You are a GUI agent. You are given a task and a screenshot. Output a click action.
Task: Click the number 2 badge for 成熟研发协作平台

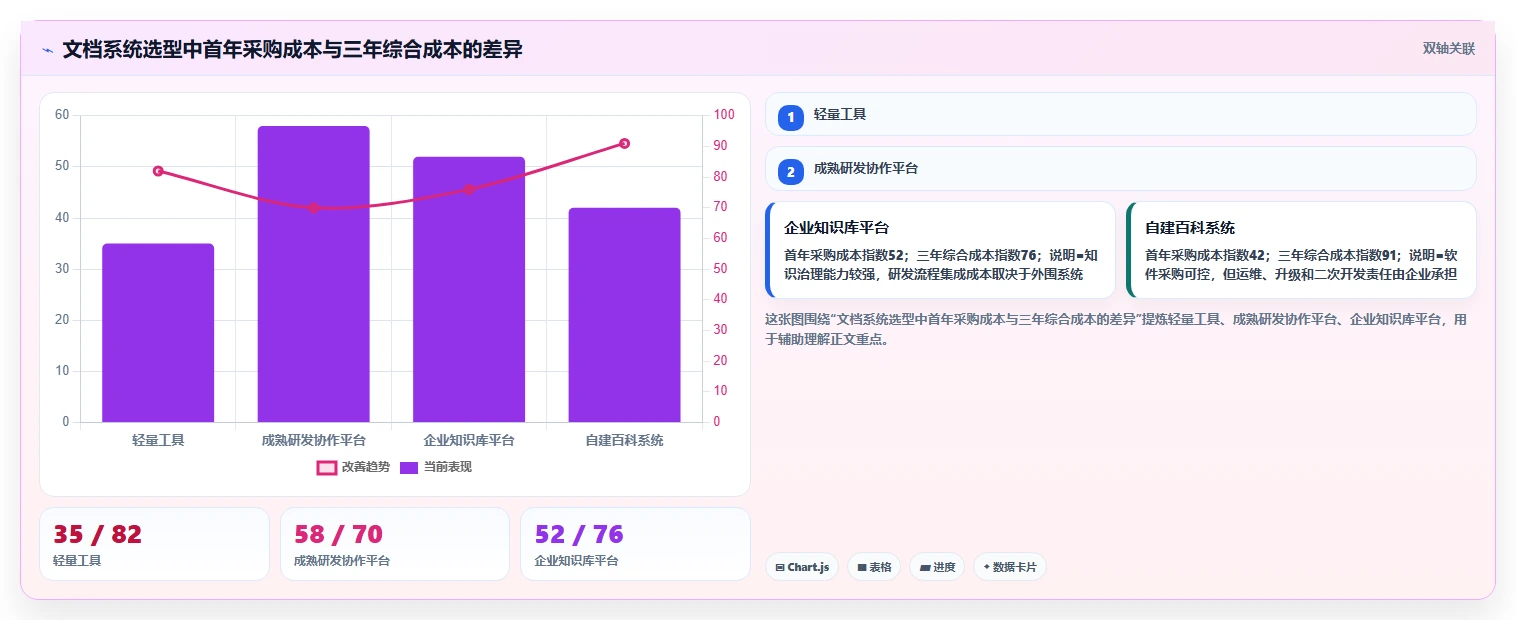coord(790,172)
